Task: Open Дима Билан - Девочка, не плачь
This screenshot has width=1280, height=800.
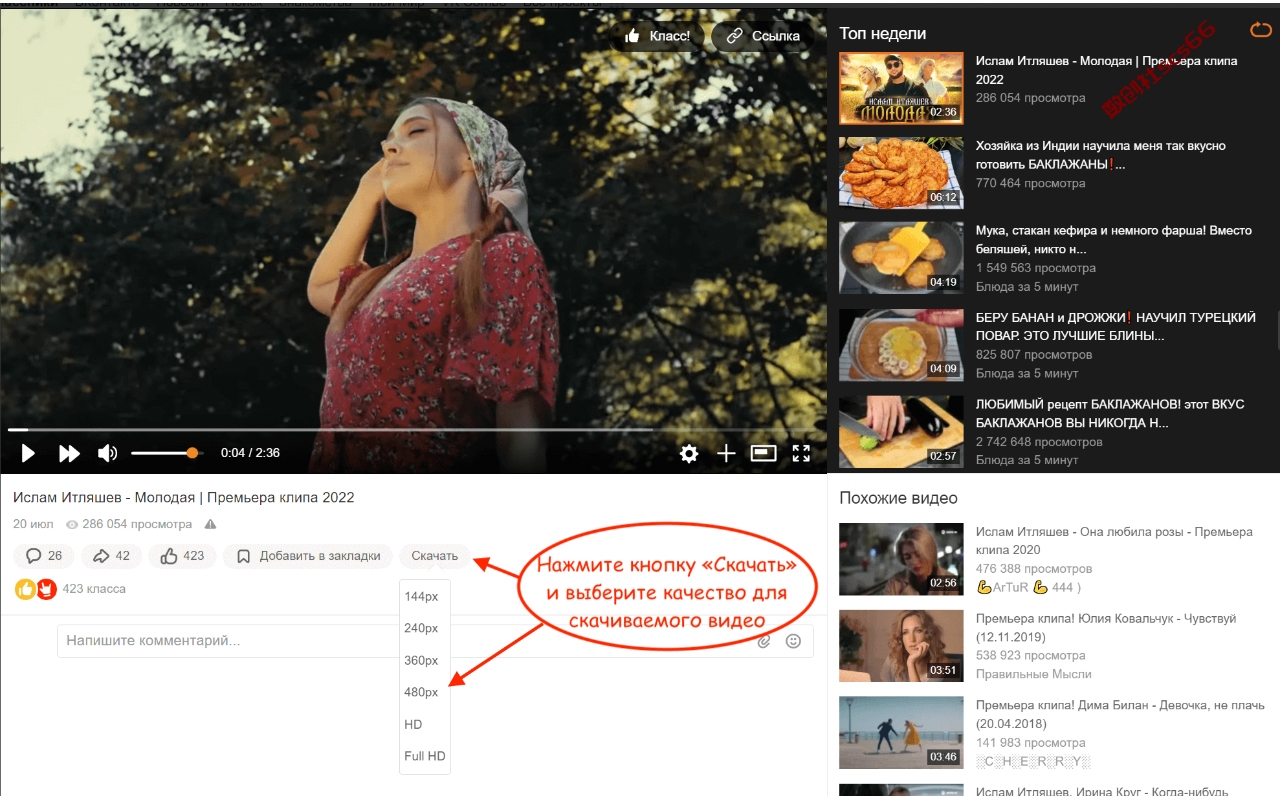Action: click(1120, 715)
